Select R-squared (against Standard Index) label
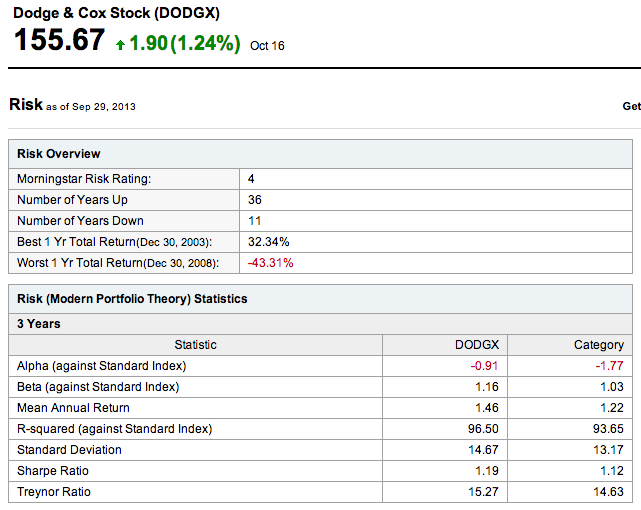Viewport: 641px width, 510px height. pos(114,429)
